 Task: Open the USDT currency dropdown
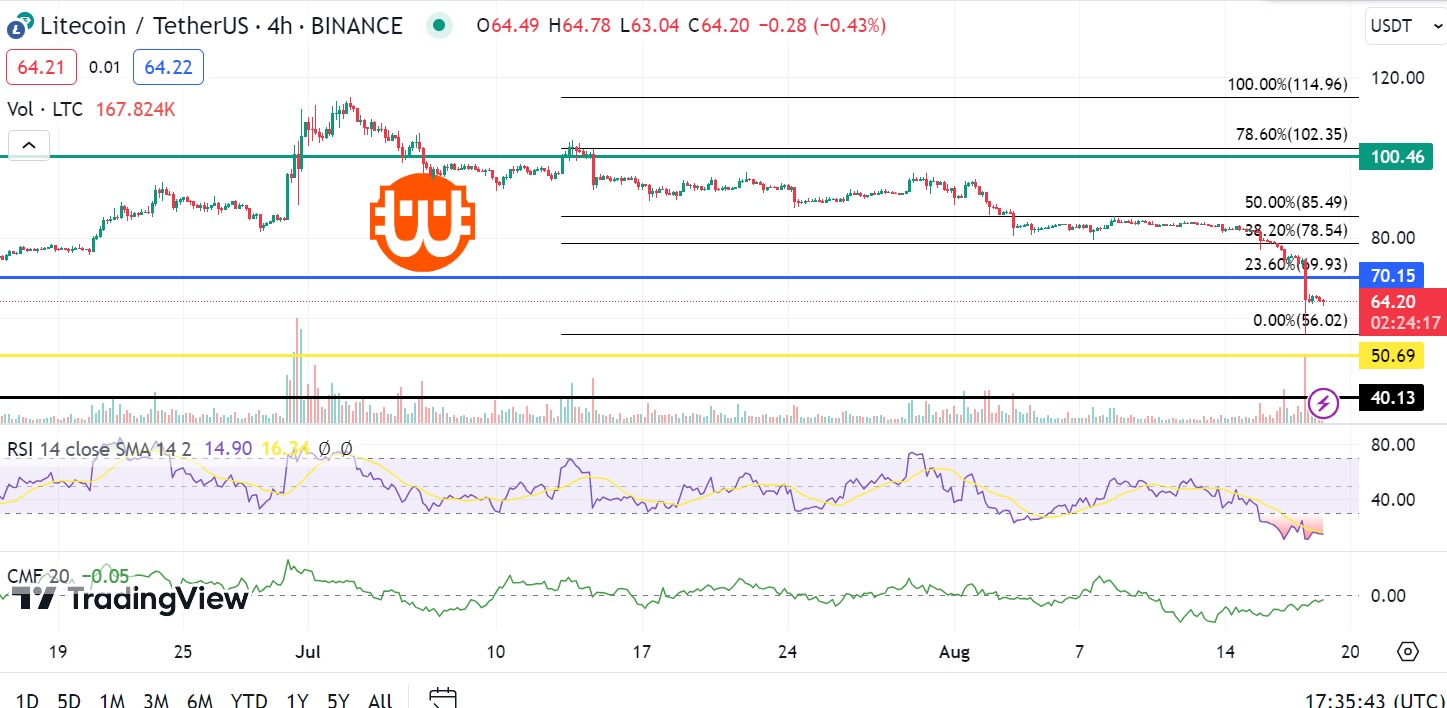point(1404,24)
